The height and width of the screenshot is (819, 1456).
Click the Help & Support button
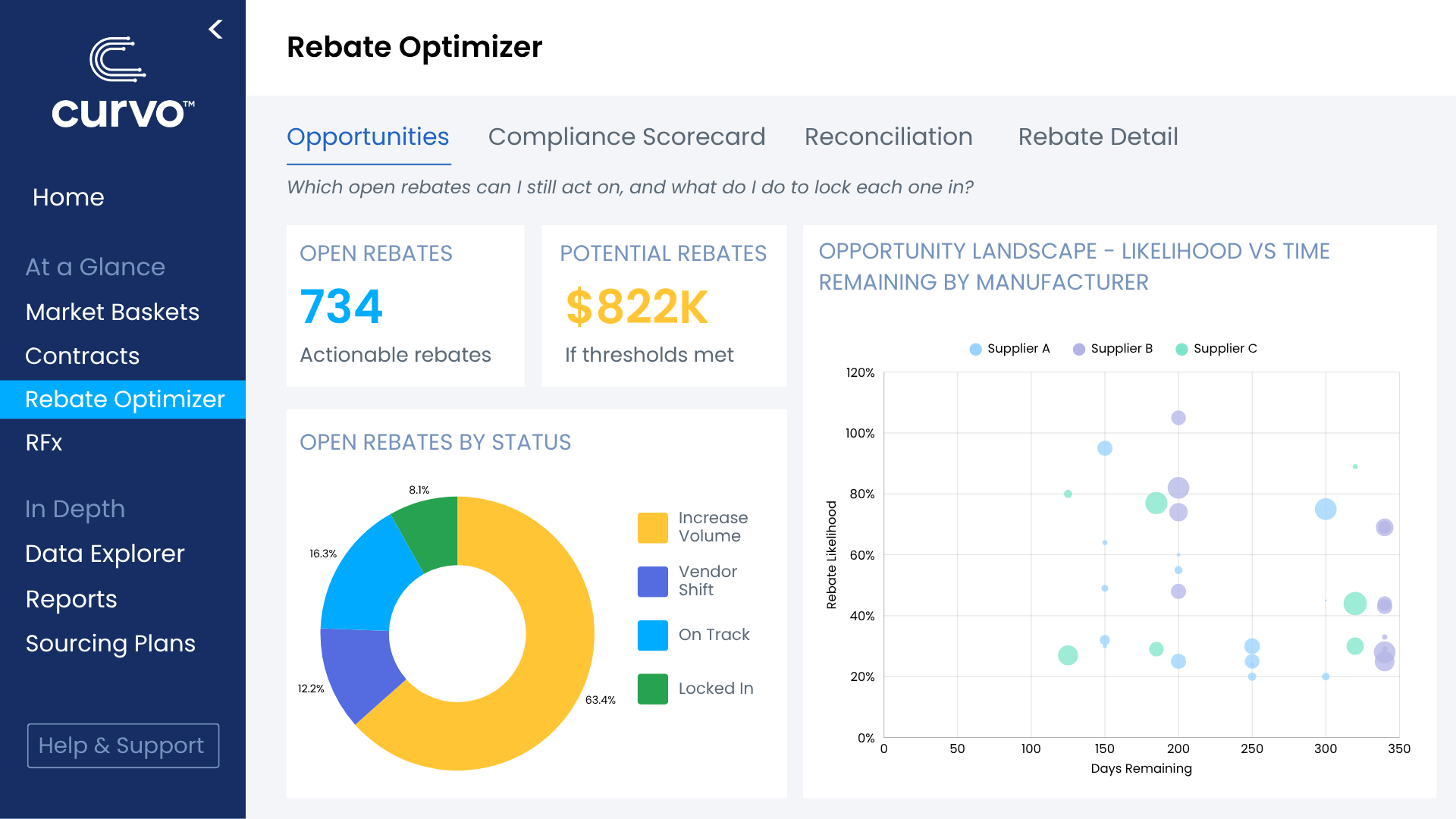pyautogui.click(x=123, y=745)
